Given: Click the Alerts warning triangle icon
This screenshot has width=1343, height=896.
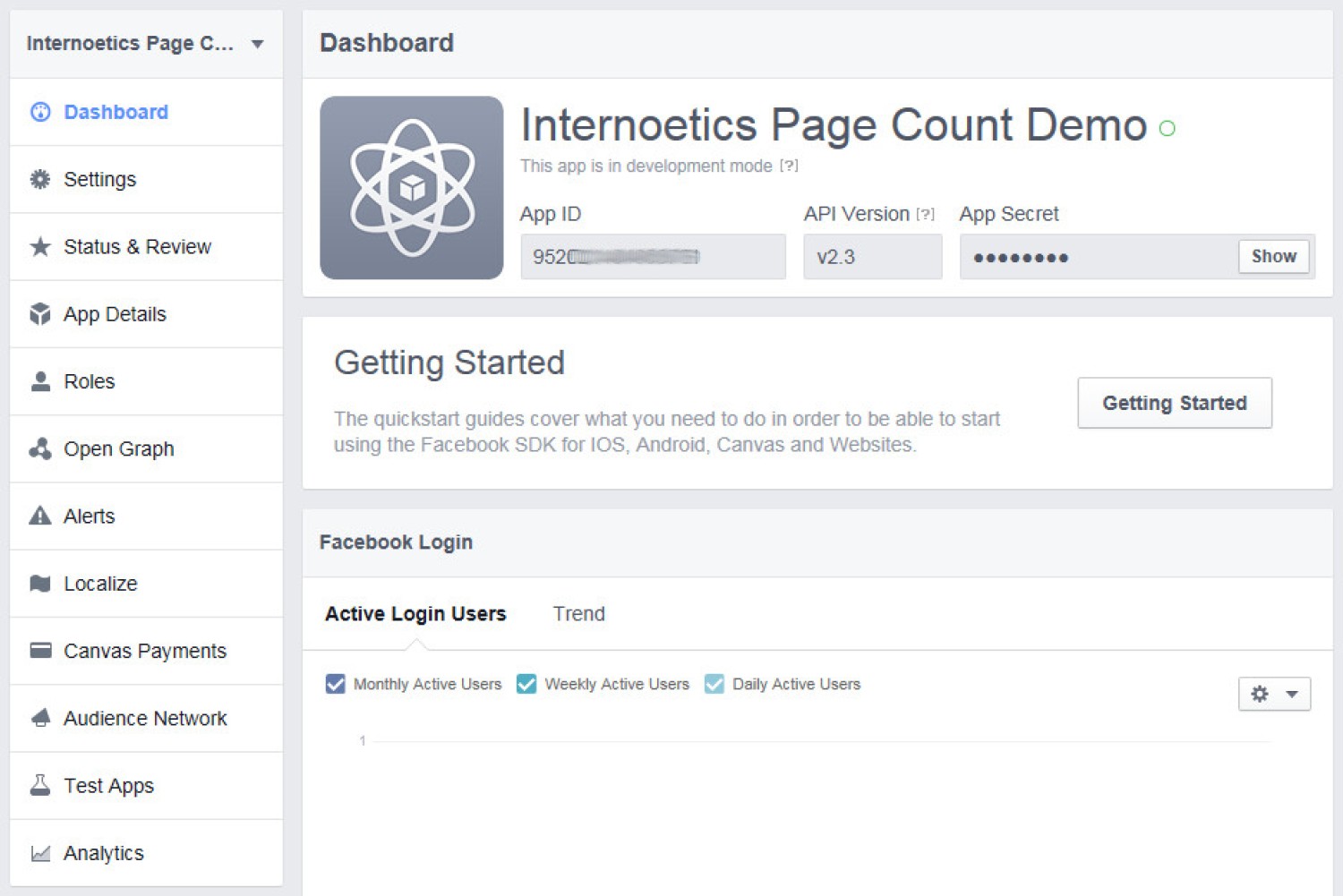Looking at the screenshot, I should pos(40,516).
